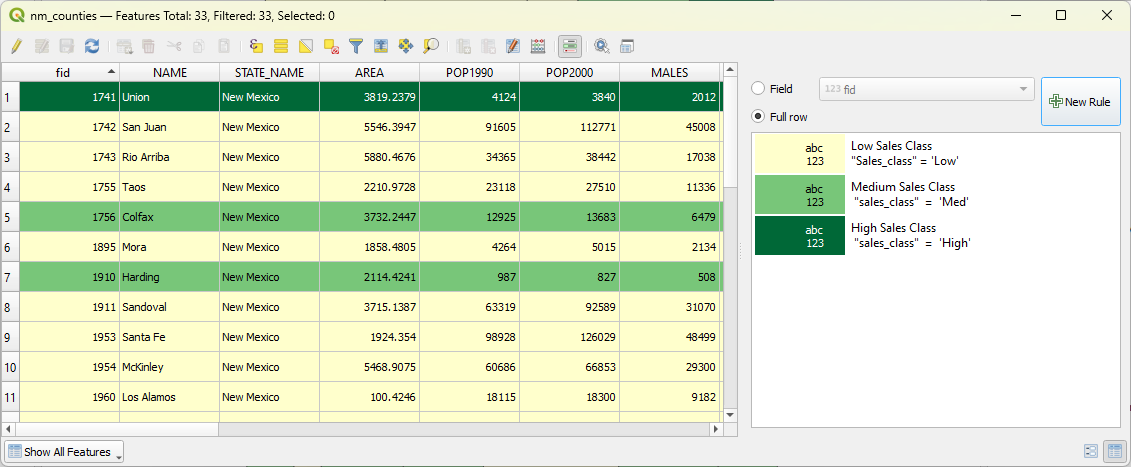
Task: Open the actions icon
Action: tap(602, 46)
